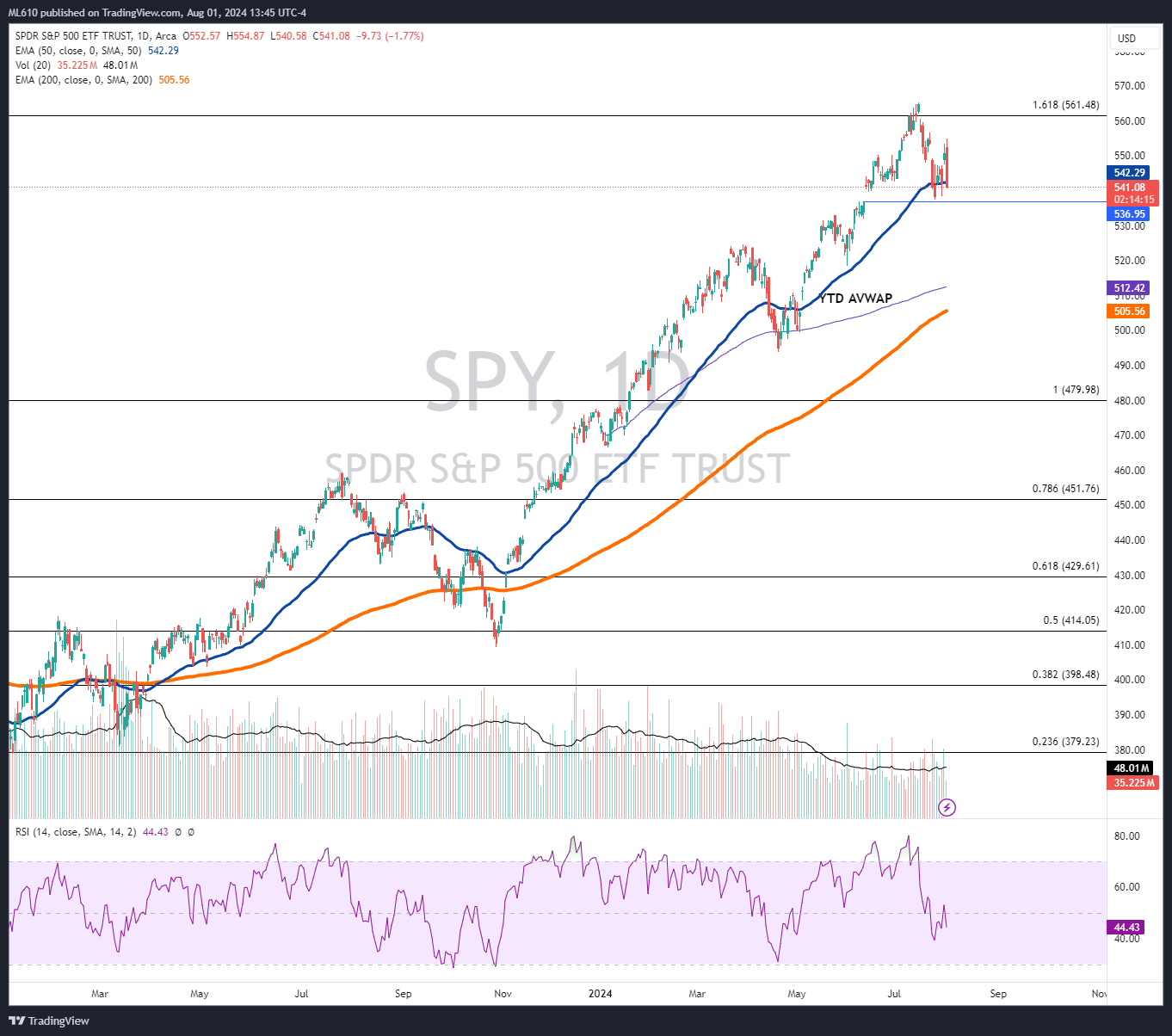Viewport: 1172px width, 1036px height.
Task: Select the EMA 50 indicator legend
Action: pos(97,51)
